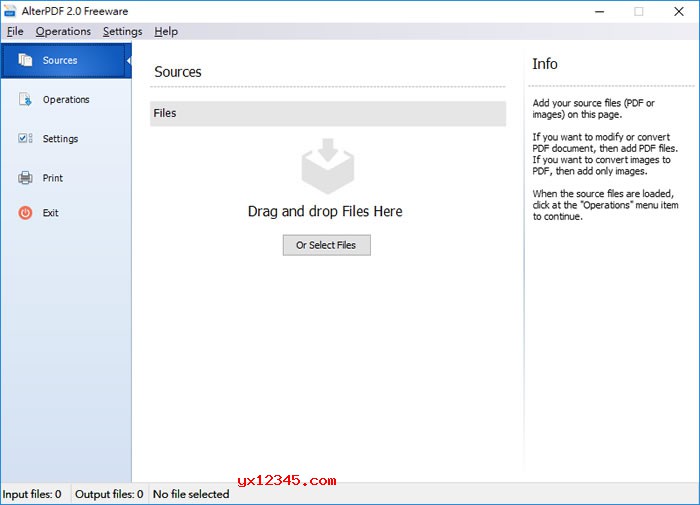This screenshot has height=505, width=700.
Task: Click the 'Input files: 0' status entry
Action: [x=32, y=494]
